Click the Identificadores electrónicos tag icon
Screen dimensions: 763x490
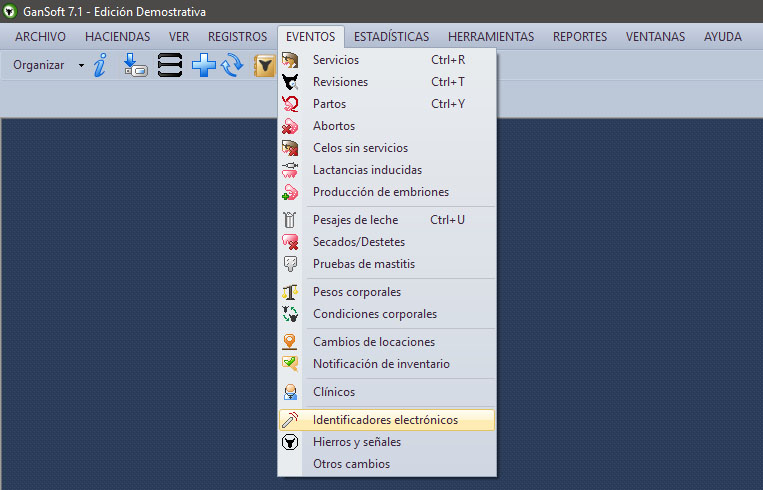tap(290, 419)
